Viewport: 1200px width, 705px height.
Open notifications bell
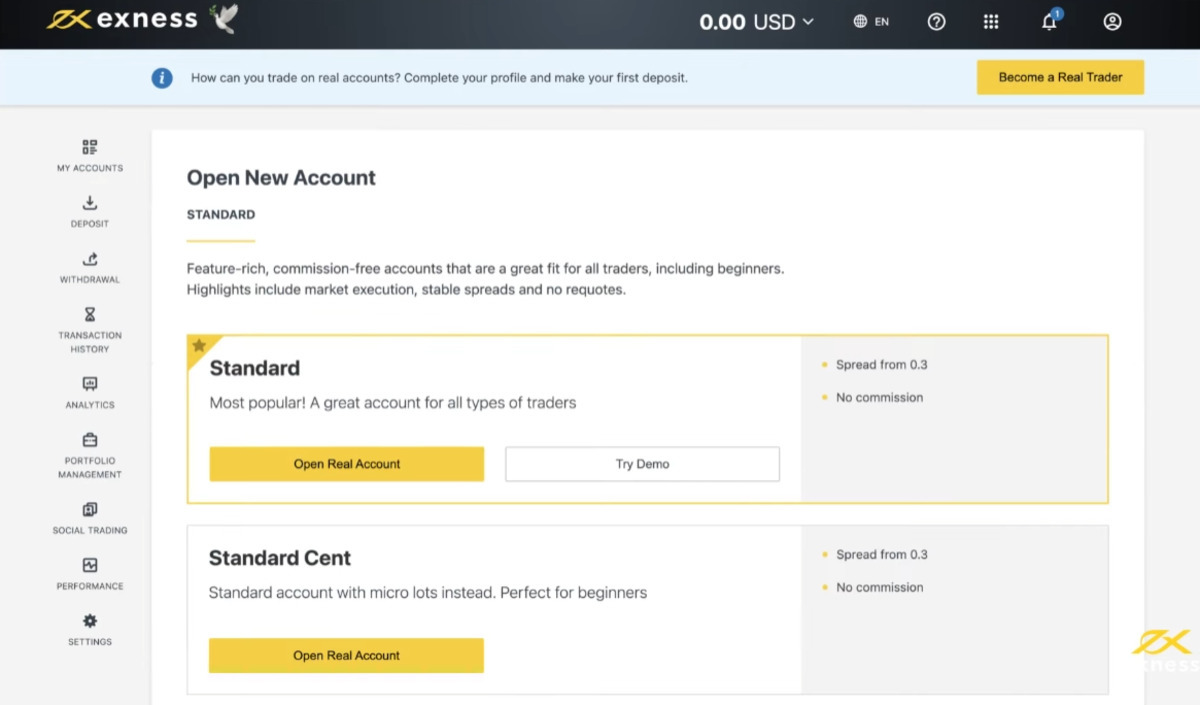(x=1050, y=21)
